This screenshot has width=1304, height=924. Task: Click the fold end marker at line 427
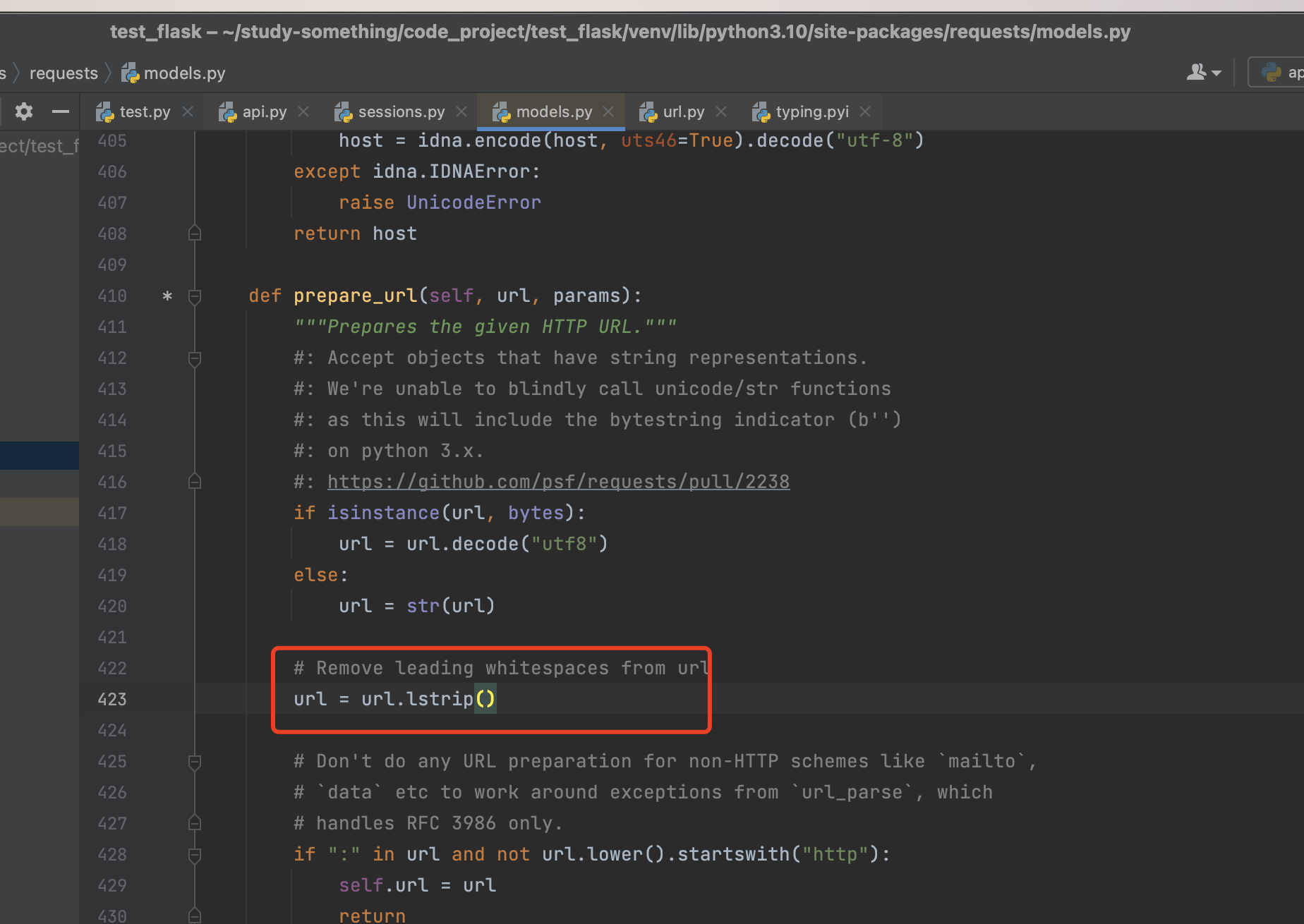pyautogui.click(x=195, y=823)
